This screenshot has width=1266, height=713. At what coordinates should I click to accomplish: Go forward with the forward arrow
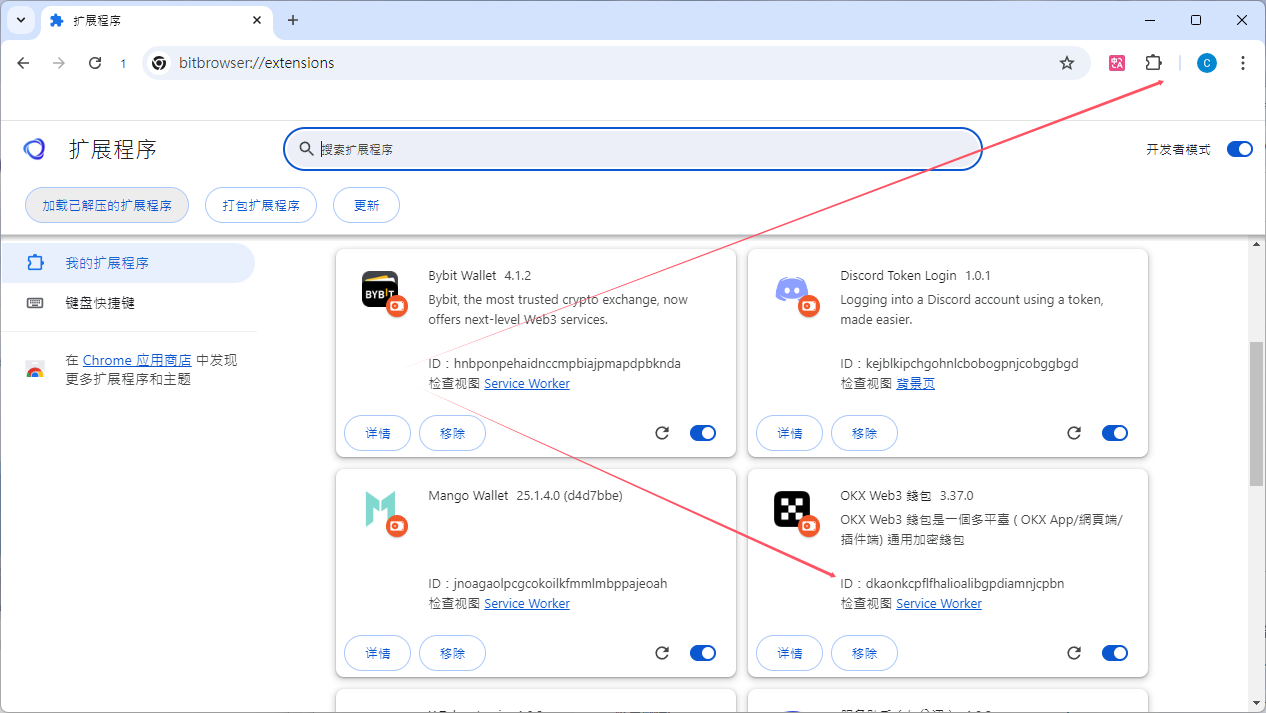[x=59, y=63]
